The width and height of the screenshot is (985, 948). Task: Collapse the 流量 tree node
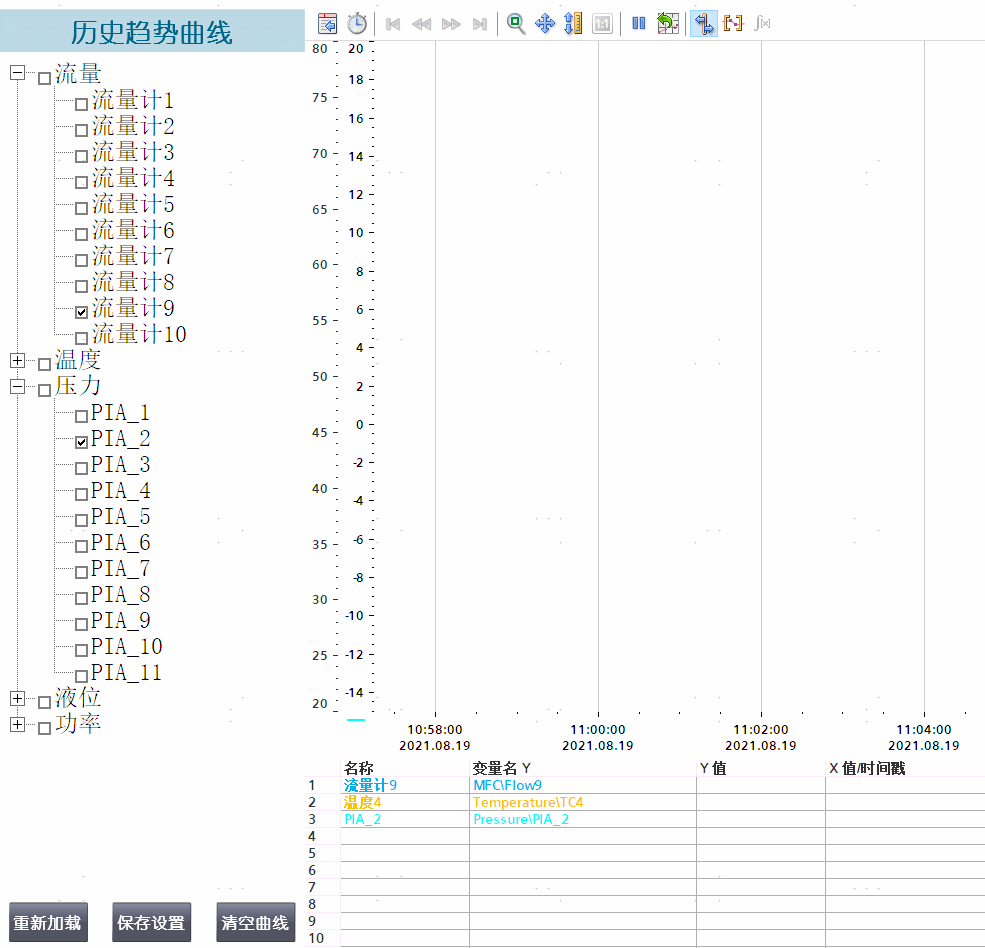[18, 73]
